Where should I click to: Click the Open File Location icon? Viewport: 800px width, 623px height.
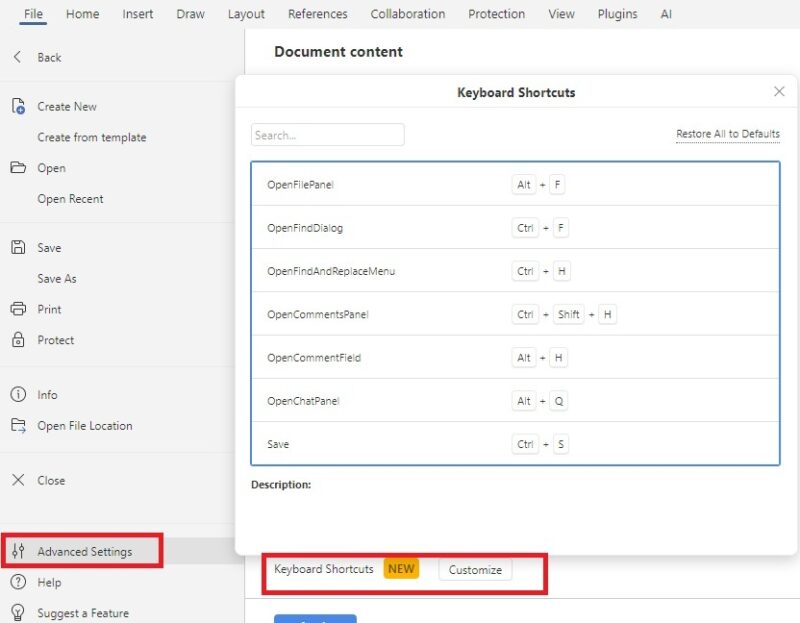(18, 426)
